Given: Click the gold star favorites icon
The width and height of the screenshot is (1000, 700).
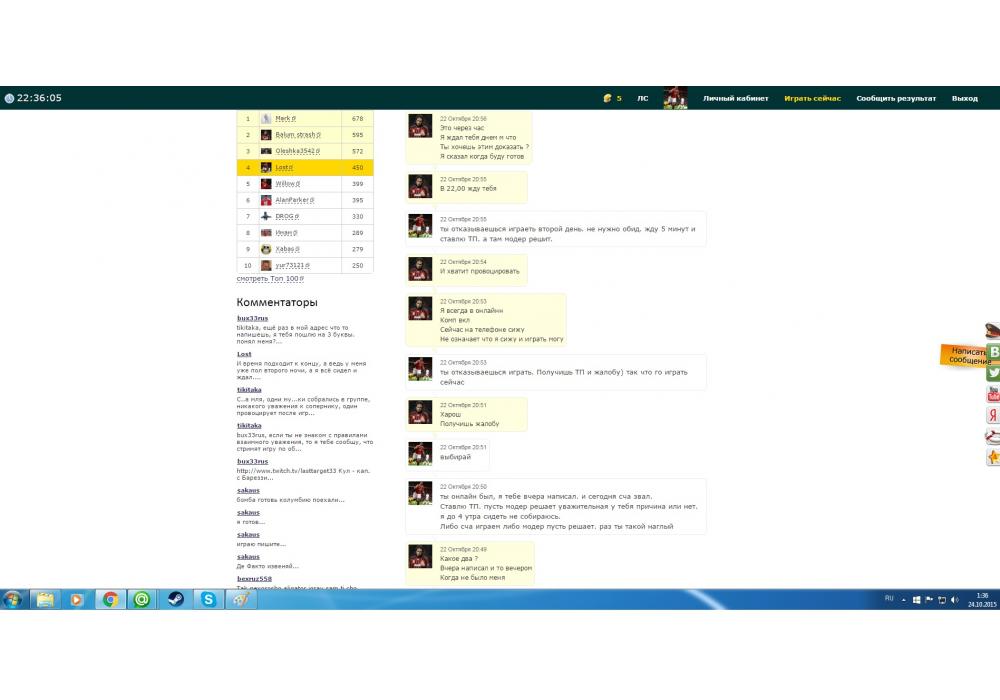Looking at the screenshot, I should (x=993, y=457).
